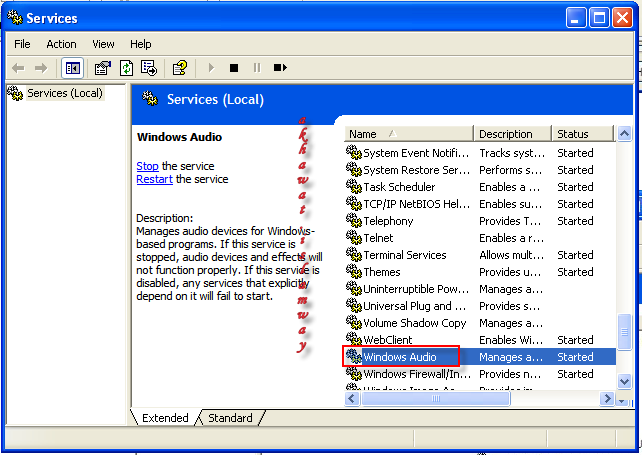Click the Forward arrow toolbar icon
642x455 pixels.
(41, 68)
